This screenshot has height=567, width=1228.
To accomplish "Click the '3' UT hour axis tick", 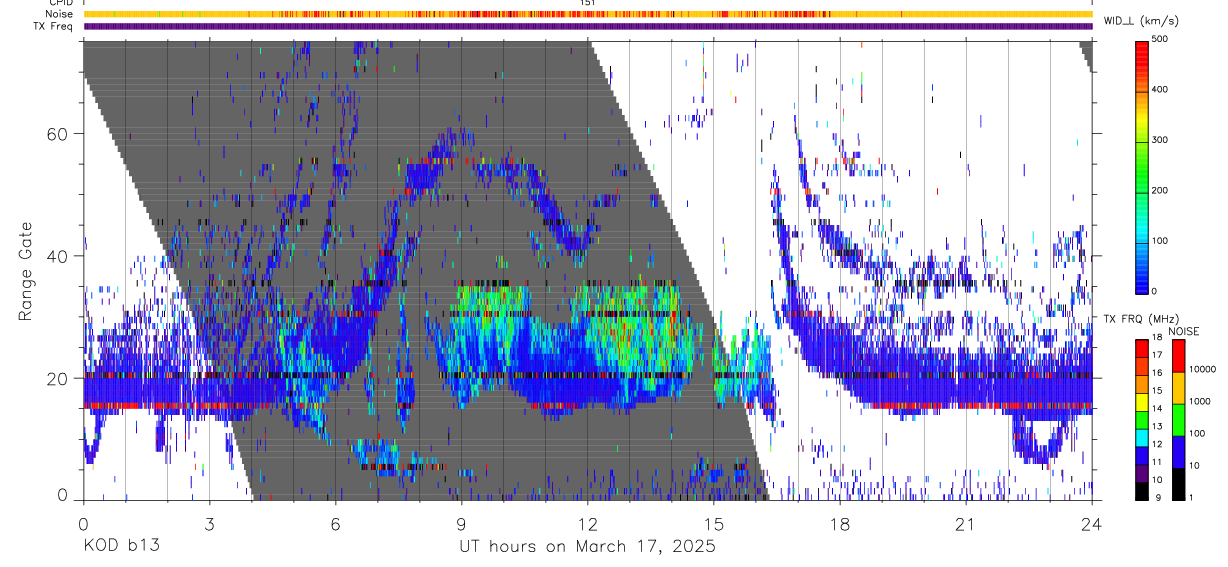I will 210,522.
